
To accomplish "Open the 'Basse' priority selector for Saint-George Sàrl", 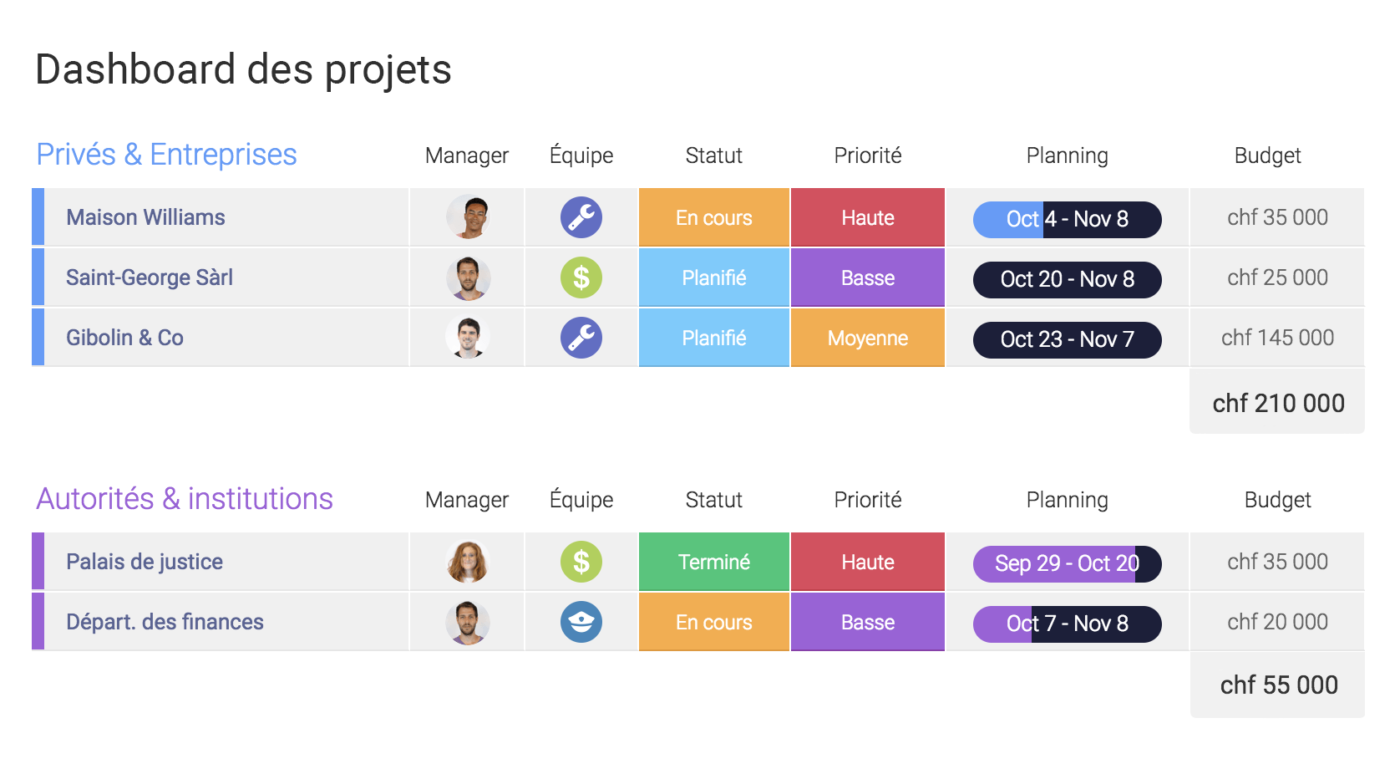I will click(x=867, y=277).
